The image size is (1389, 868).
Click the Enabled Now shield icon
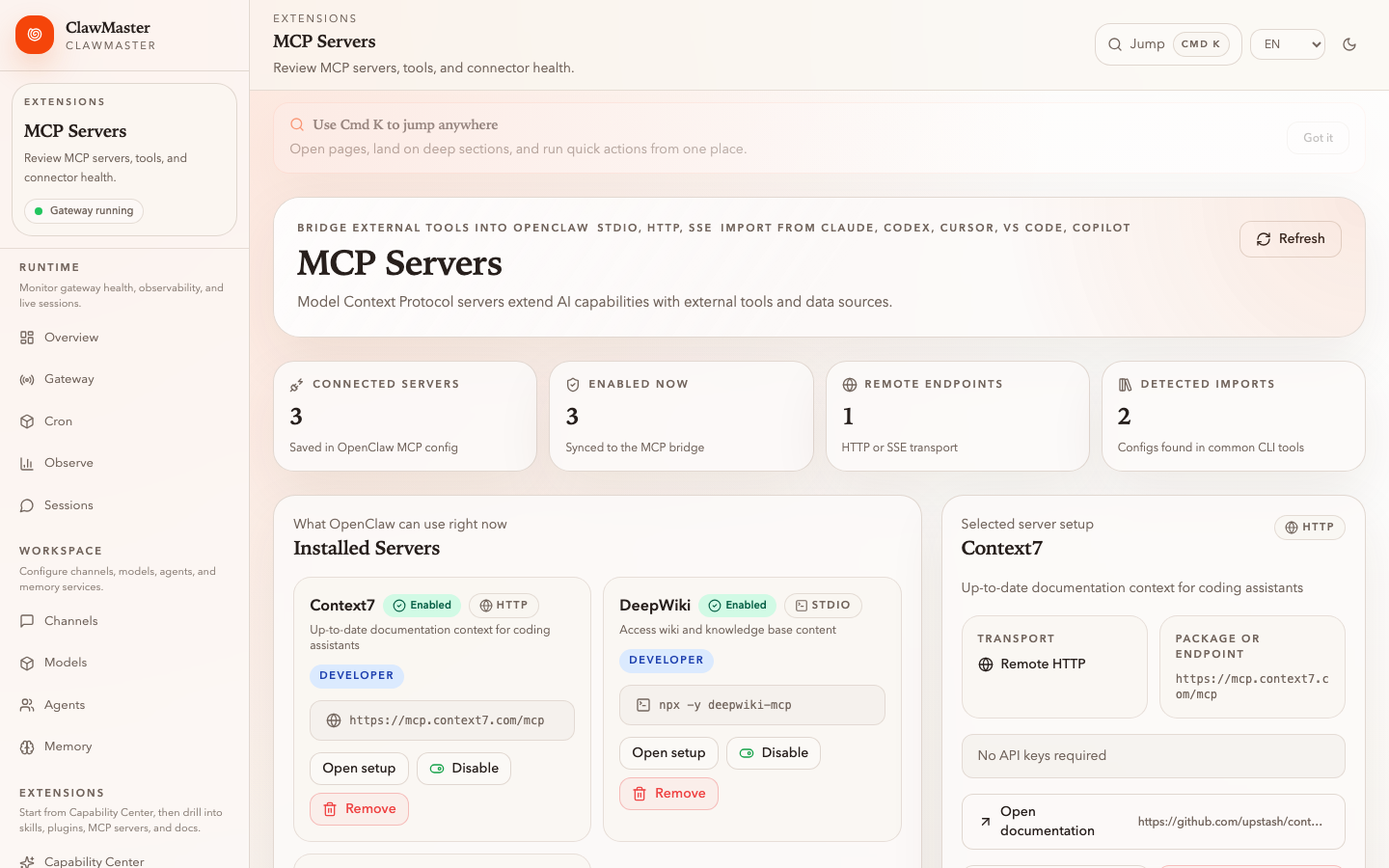(x=573, y=385)
